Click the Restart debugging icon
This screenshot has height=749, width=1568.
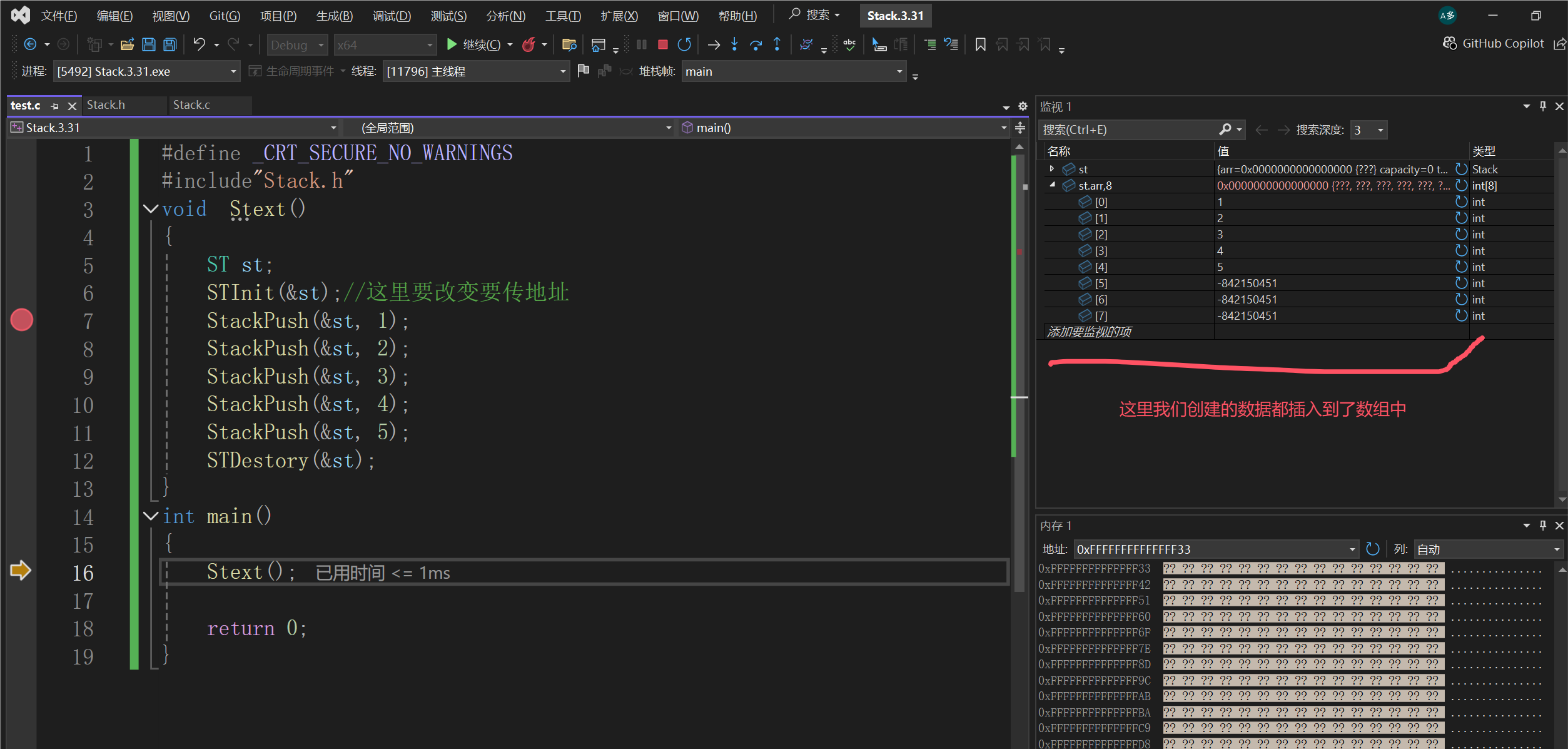pyautogui.click(x=684, y=44)
